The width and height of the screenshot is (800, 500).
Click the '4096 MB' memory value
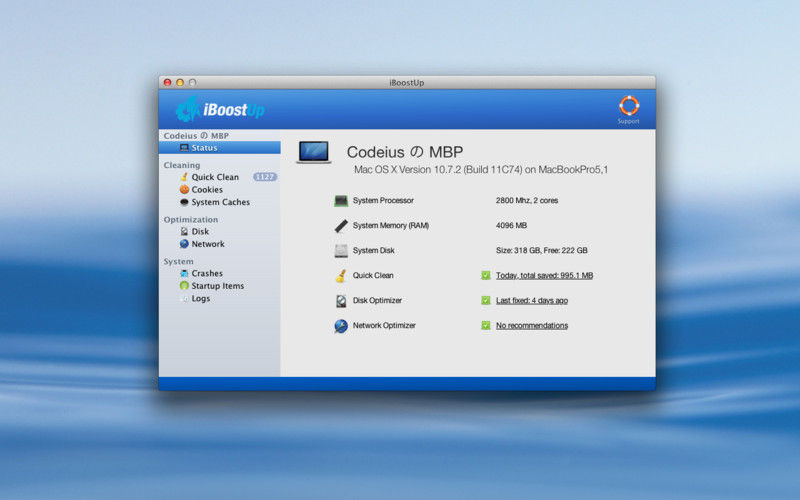coord(511,226)
